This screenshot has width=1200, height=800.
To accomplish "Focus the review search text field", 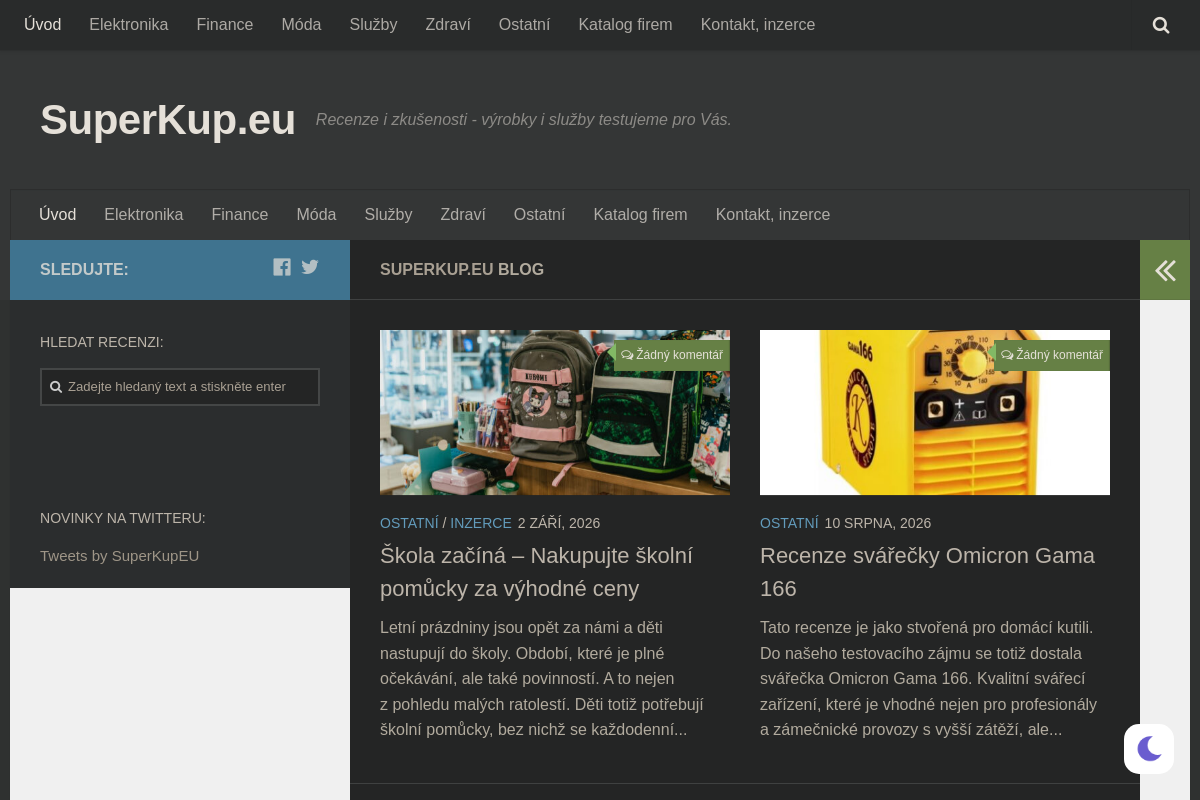I will click(180, 387).
